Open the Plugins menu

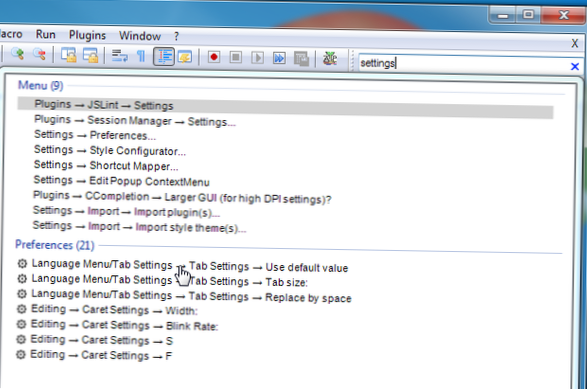[87, 35]
